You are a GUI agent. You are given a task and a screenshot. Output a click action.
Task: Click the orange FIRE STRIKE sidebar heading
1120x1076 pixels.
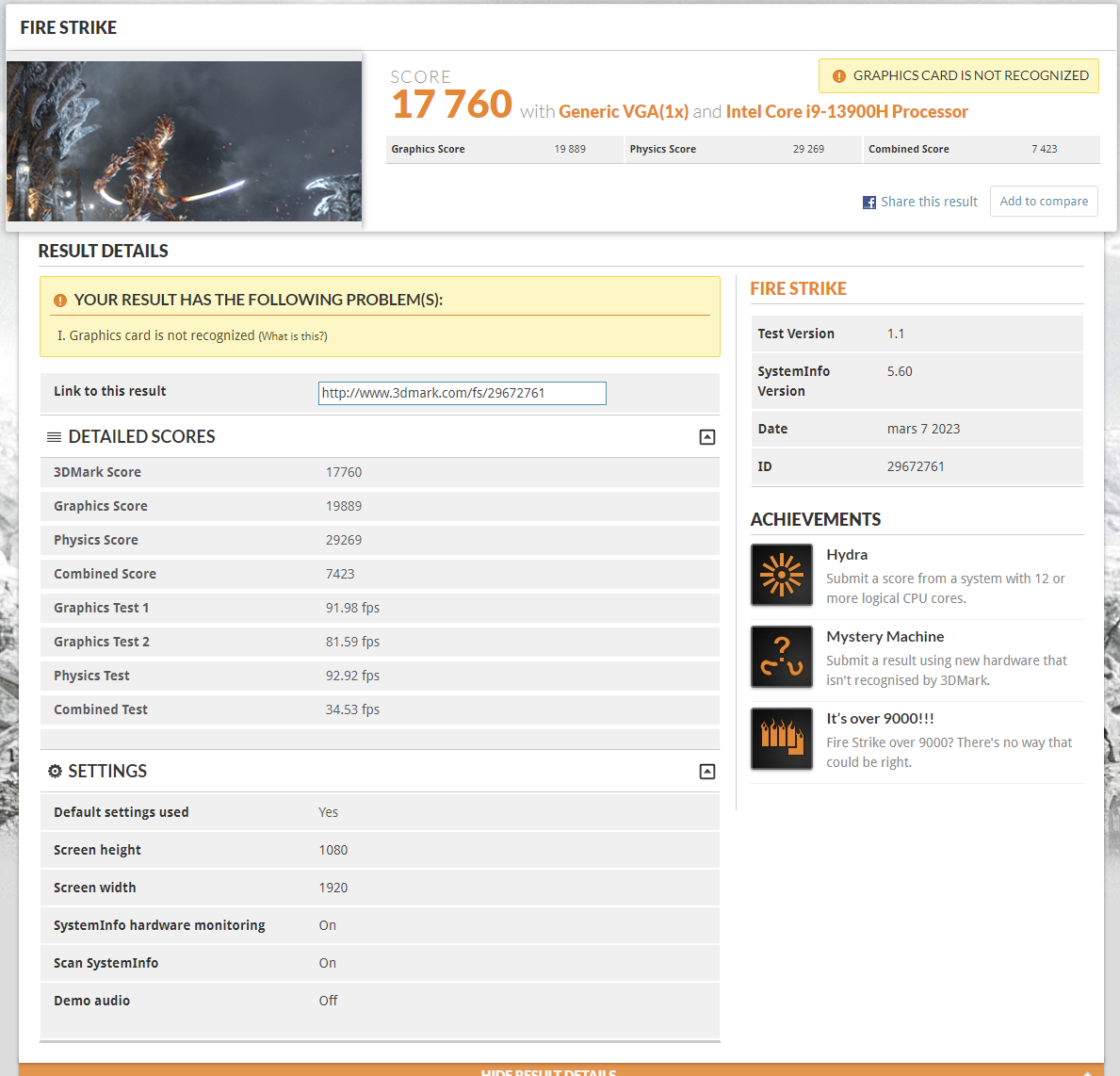point(799,288)
